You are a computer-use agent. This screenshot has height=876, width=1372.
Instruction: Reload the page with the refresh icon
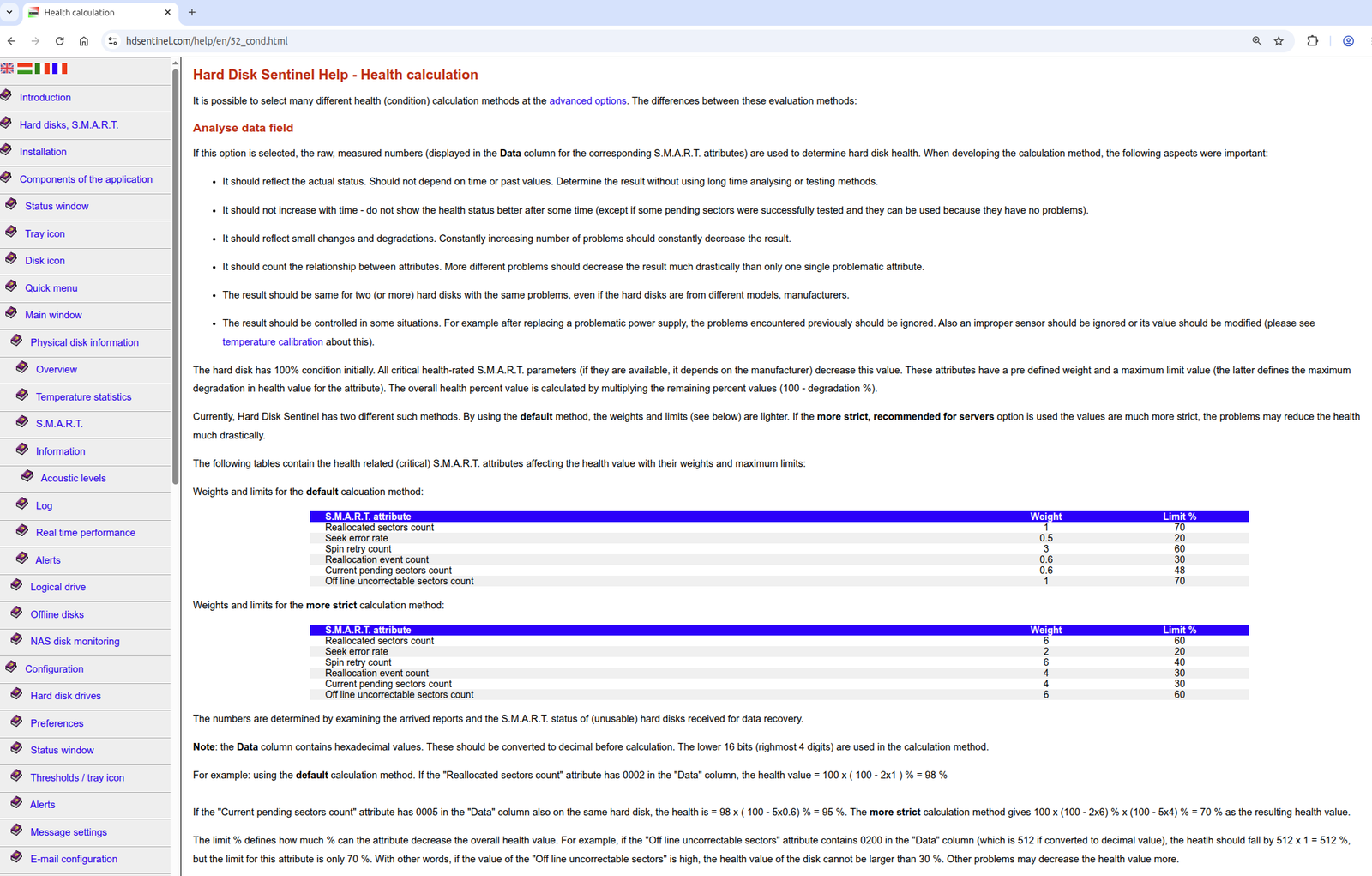(x=59, y=41)
